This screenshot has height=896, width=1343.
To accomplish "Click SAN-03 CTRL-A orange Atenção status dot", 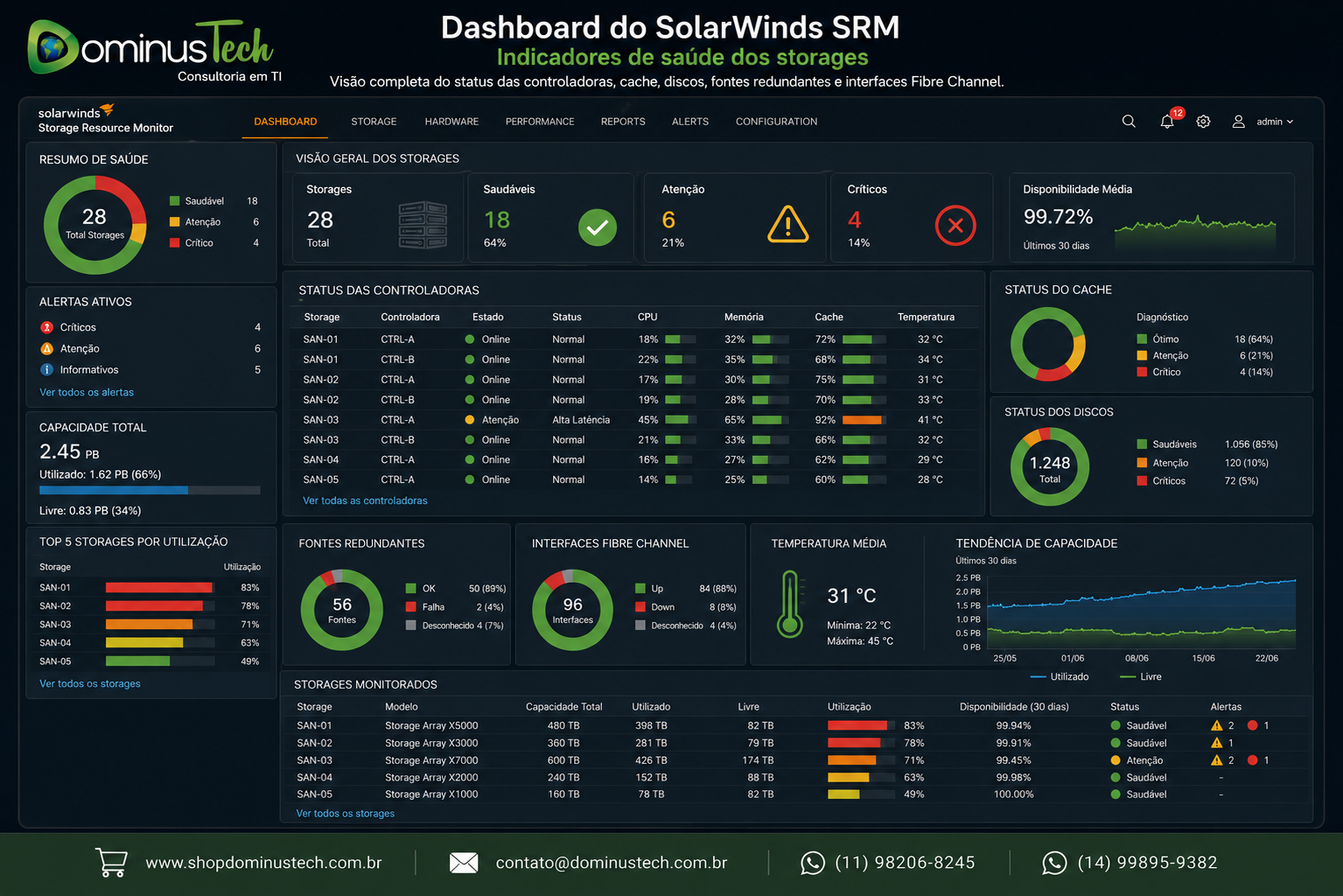I will (470, 420).
